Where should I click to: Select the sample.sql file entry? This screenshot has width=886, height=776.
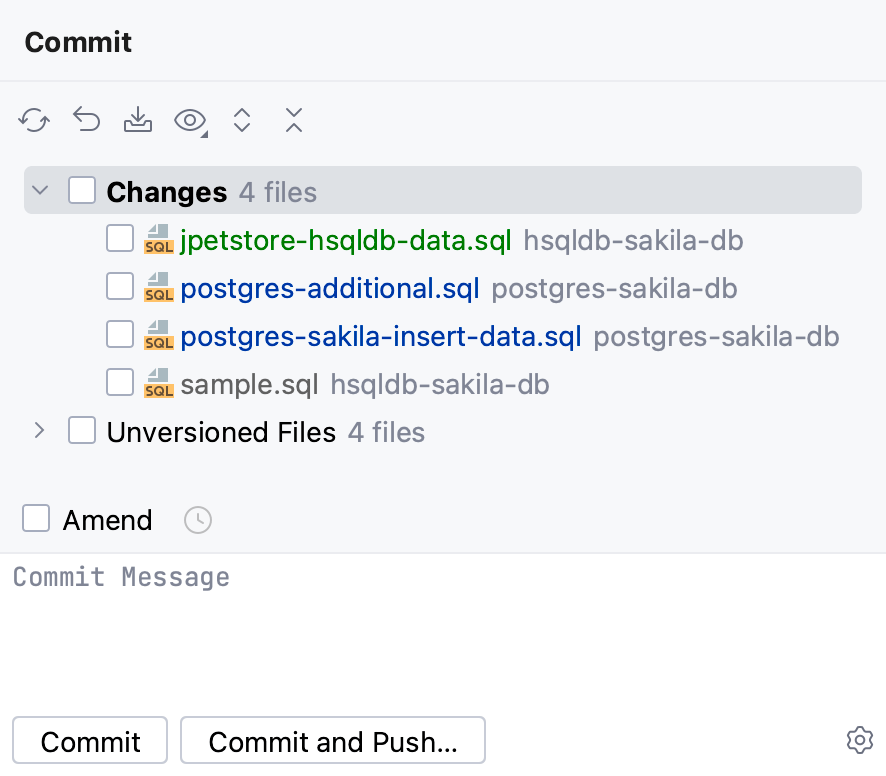pos(249,384)
